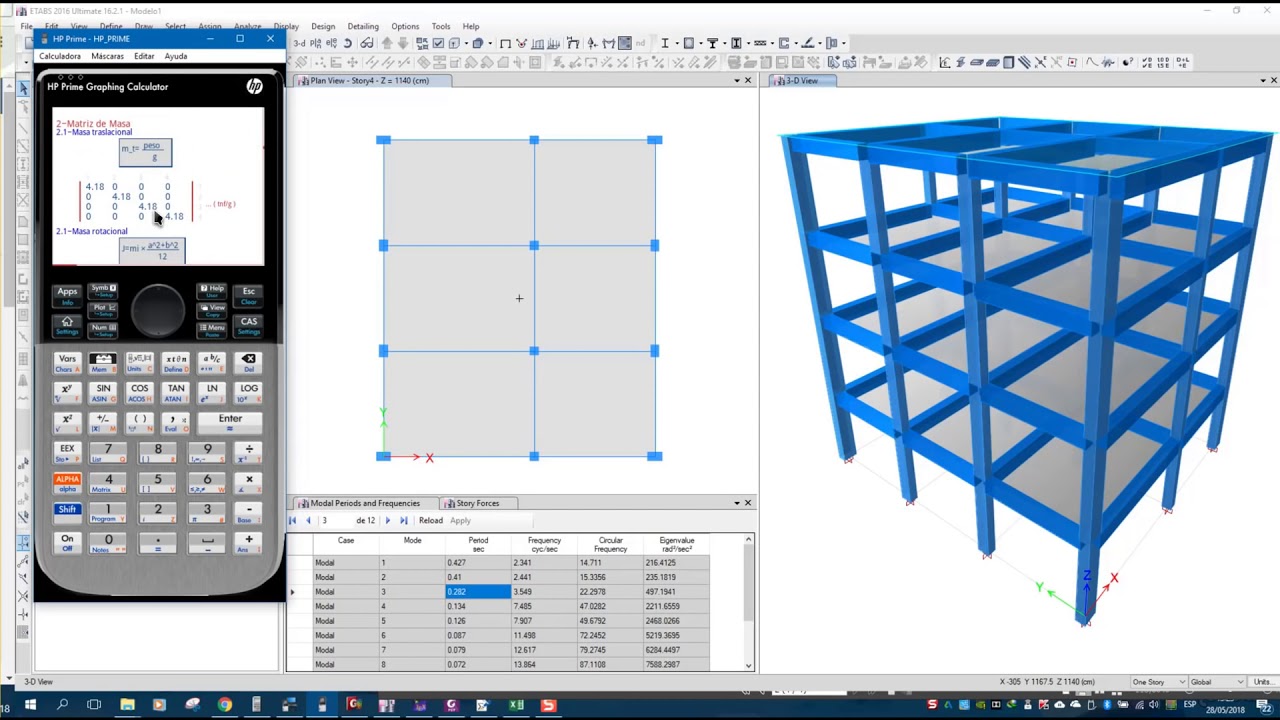1280x720 pixels.
Task: Open the ETABS Tools menu
Action: click(x=441, y=26)
